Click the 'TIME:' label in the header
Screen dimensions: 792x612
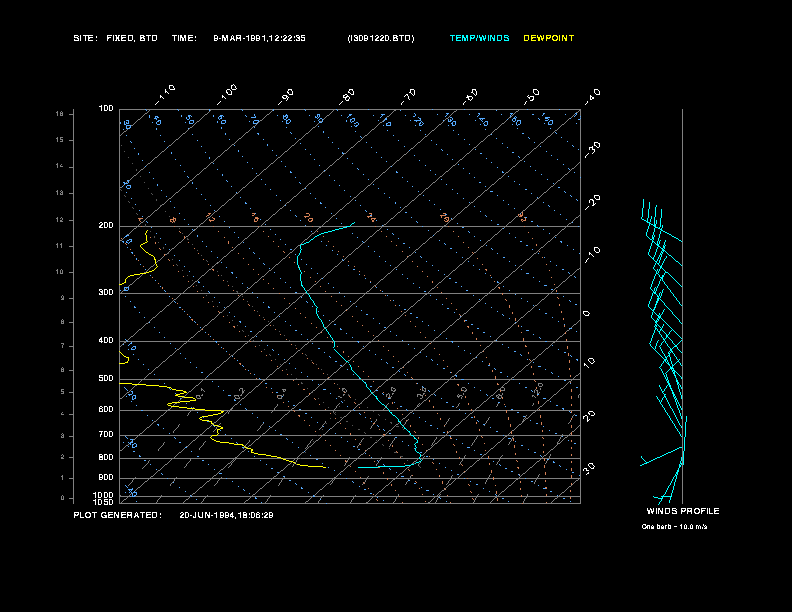coord(184,38)
